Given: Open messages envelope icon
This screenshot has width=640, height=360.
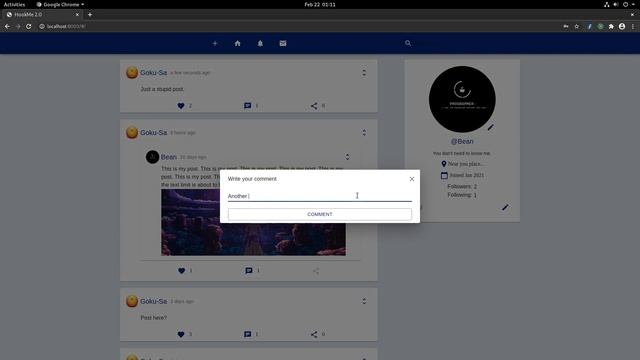Looking at the screenshot, I should click(x=283, y=43).
